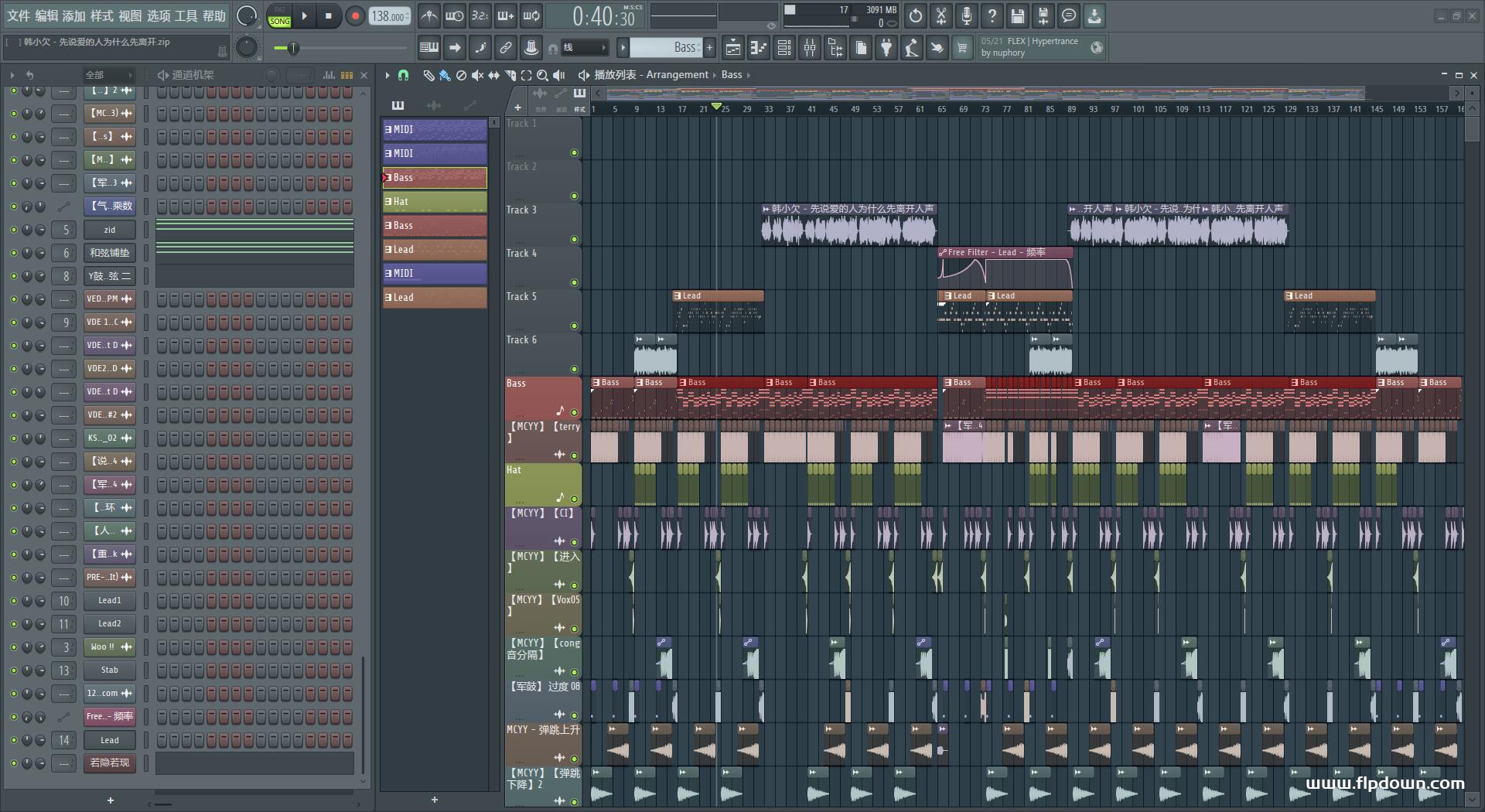Mute the Bass playlist track LED
Screen dimensions: 1485x812
click(x=574, y=412)
